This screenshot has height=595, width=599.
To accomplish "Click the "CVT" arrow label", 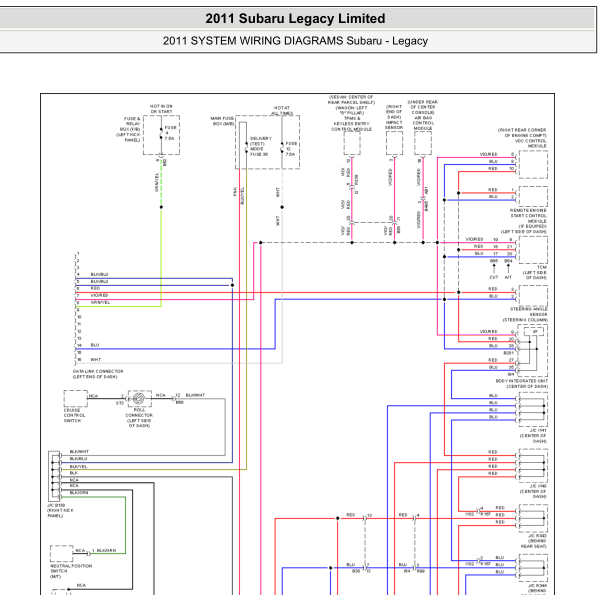I will point(494,277).
